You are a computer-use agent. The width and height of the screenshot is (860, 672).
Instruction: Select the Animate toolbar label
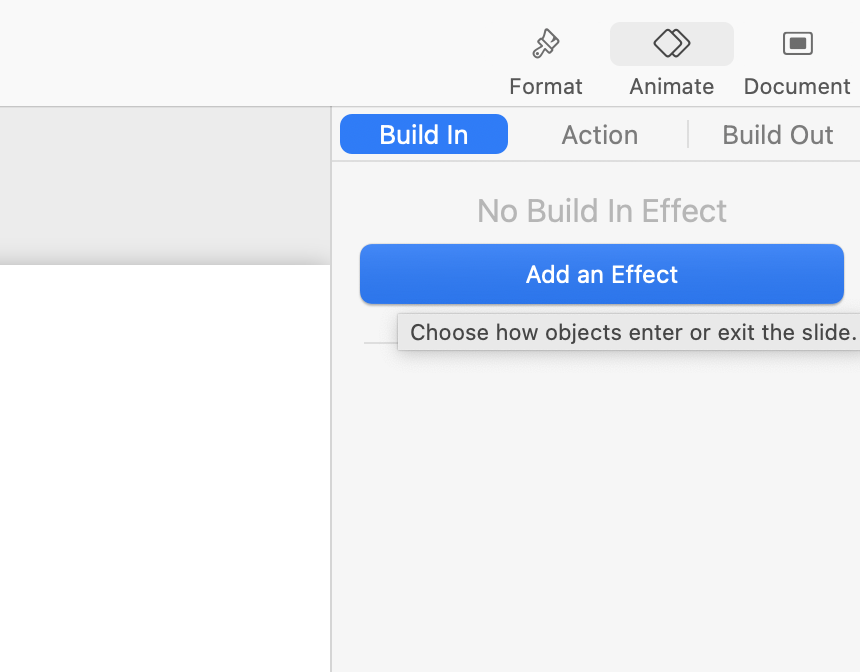671,87
